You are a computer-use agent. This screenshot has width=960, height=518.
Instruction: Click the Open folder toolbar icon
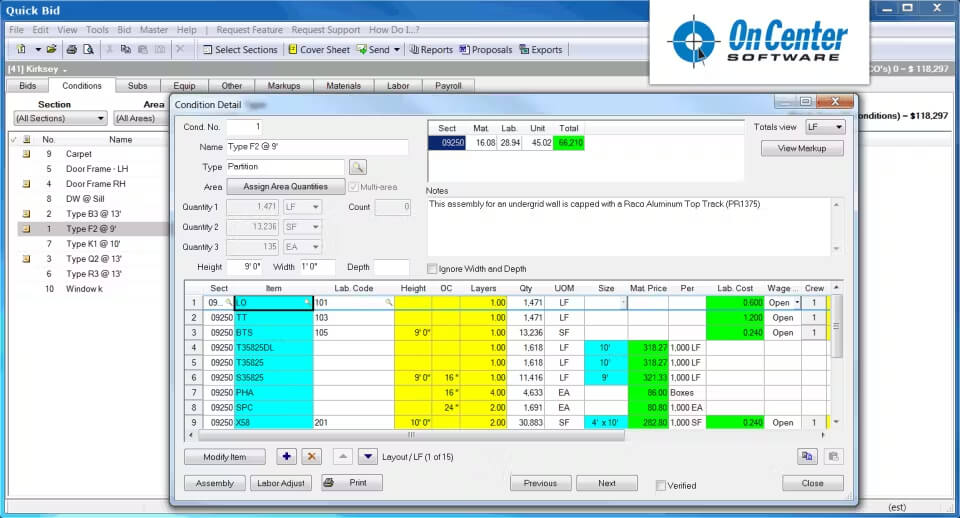[x=51, y=49]
